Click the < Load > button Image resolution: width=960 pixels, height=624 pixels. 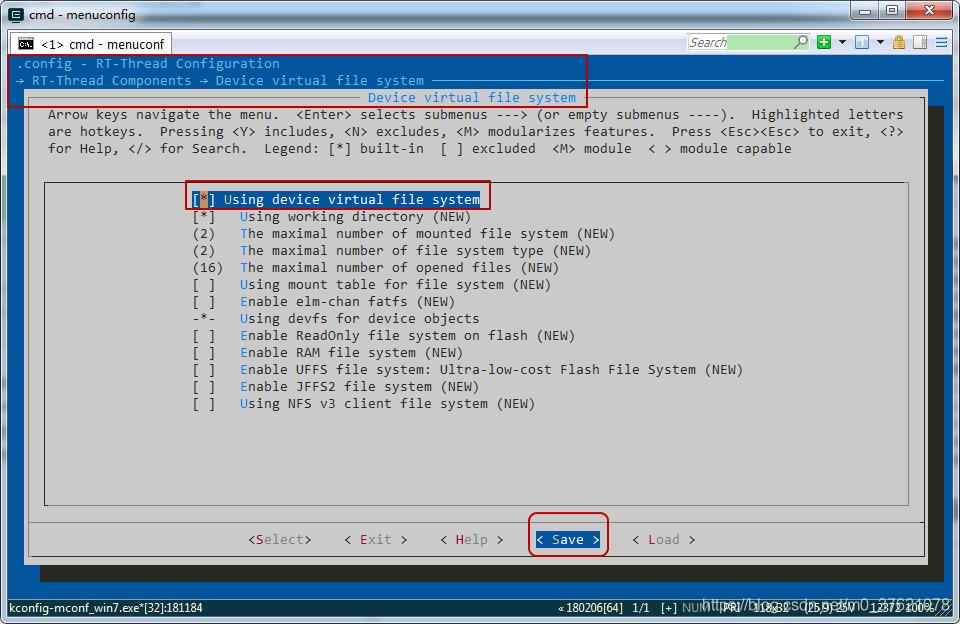(x=664, y=539)
